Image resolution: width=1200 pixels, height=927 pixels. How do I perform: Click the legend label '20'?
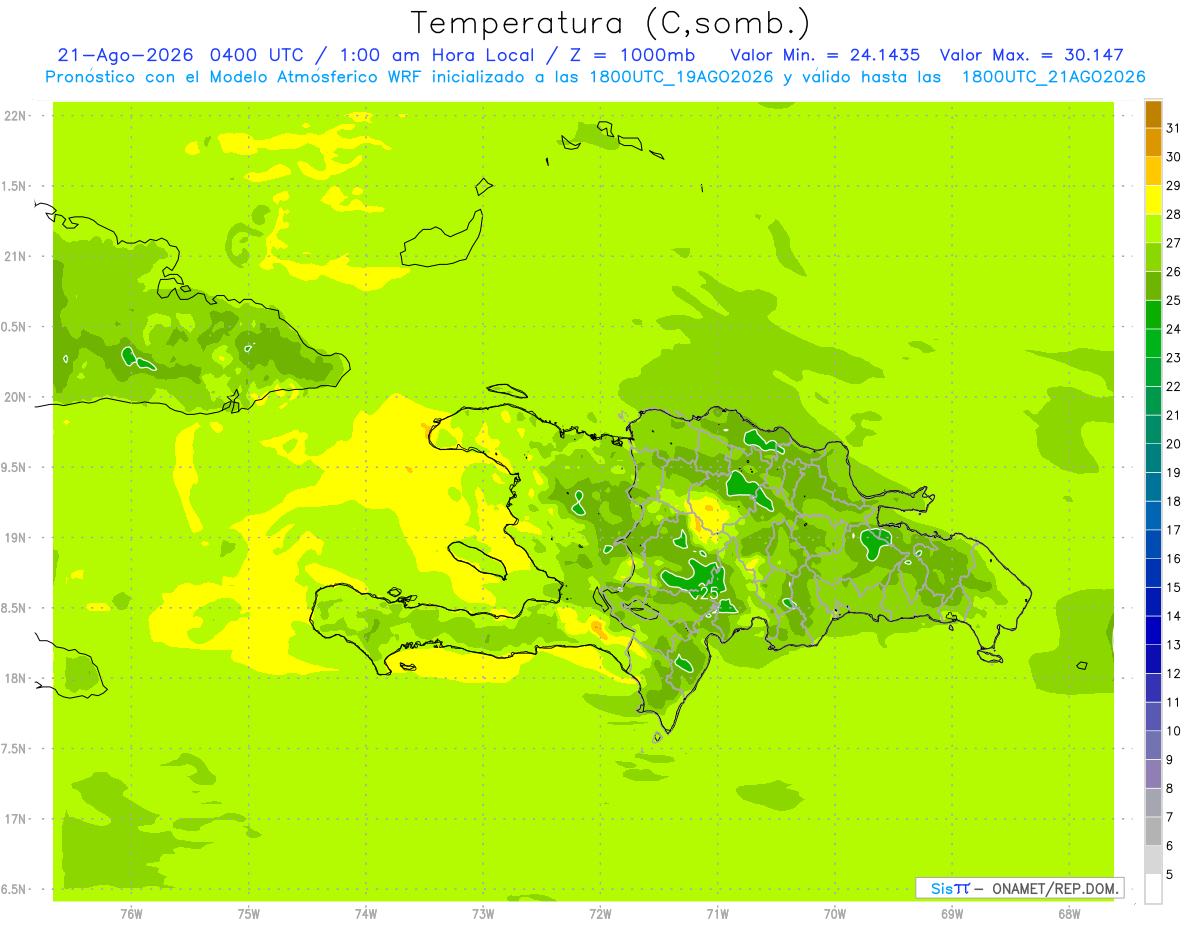(x=1173, y=444)
